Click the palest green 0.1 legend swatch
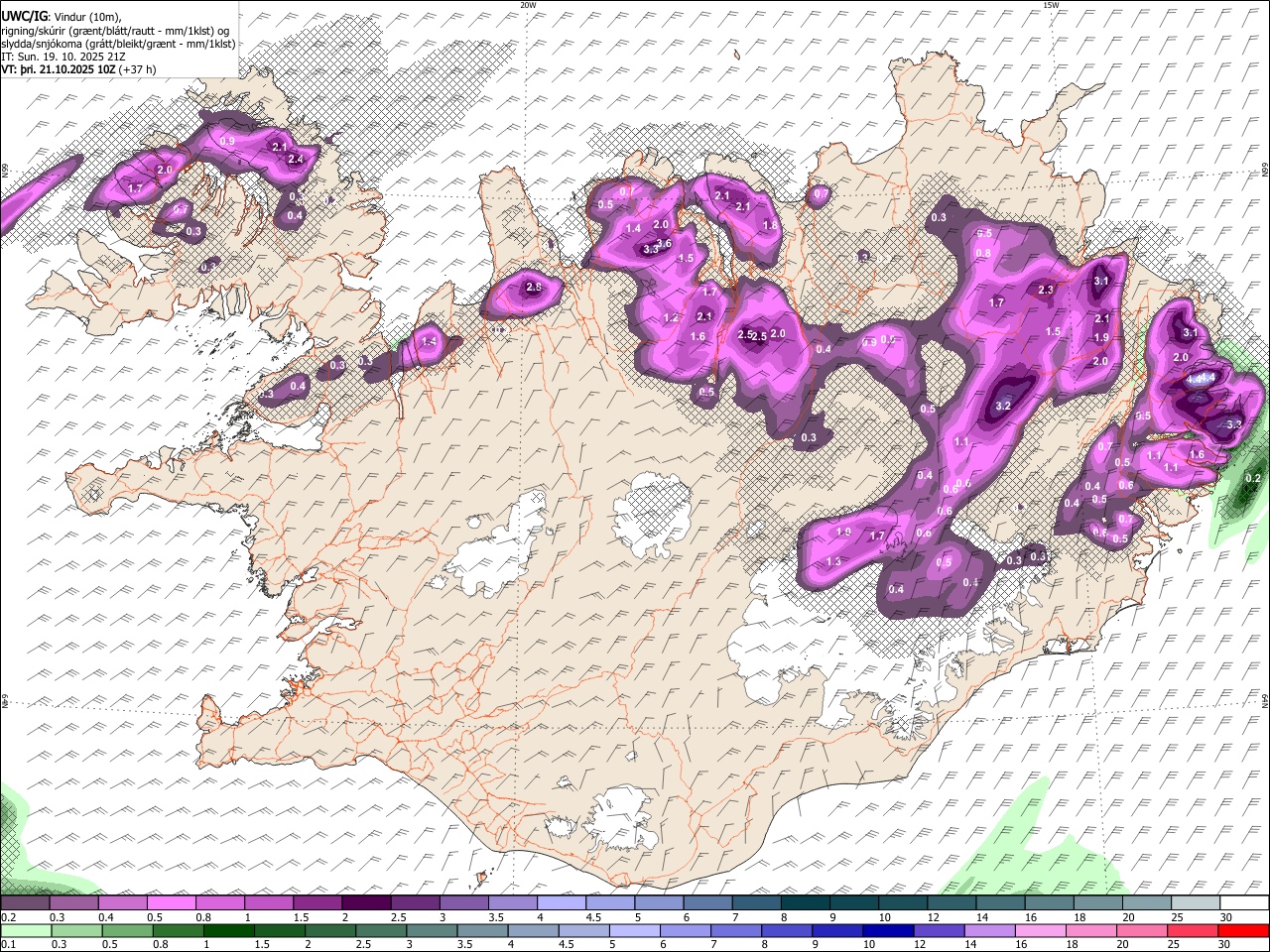This screenshot has height=952, width=1270. tap(26, 930)
